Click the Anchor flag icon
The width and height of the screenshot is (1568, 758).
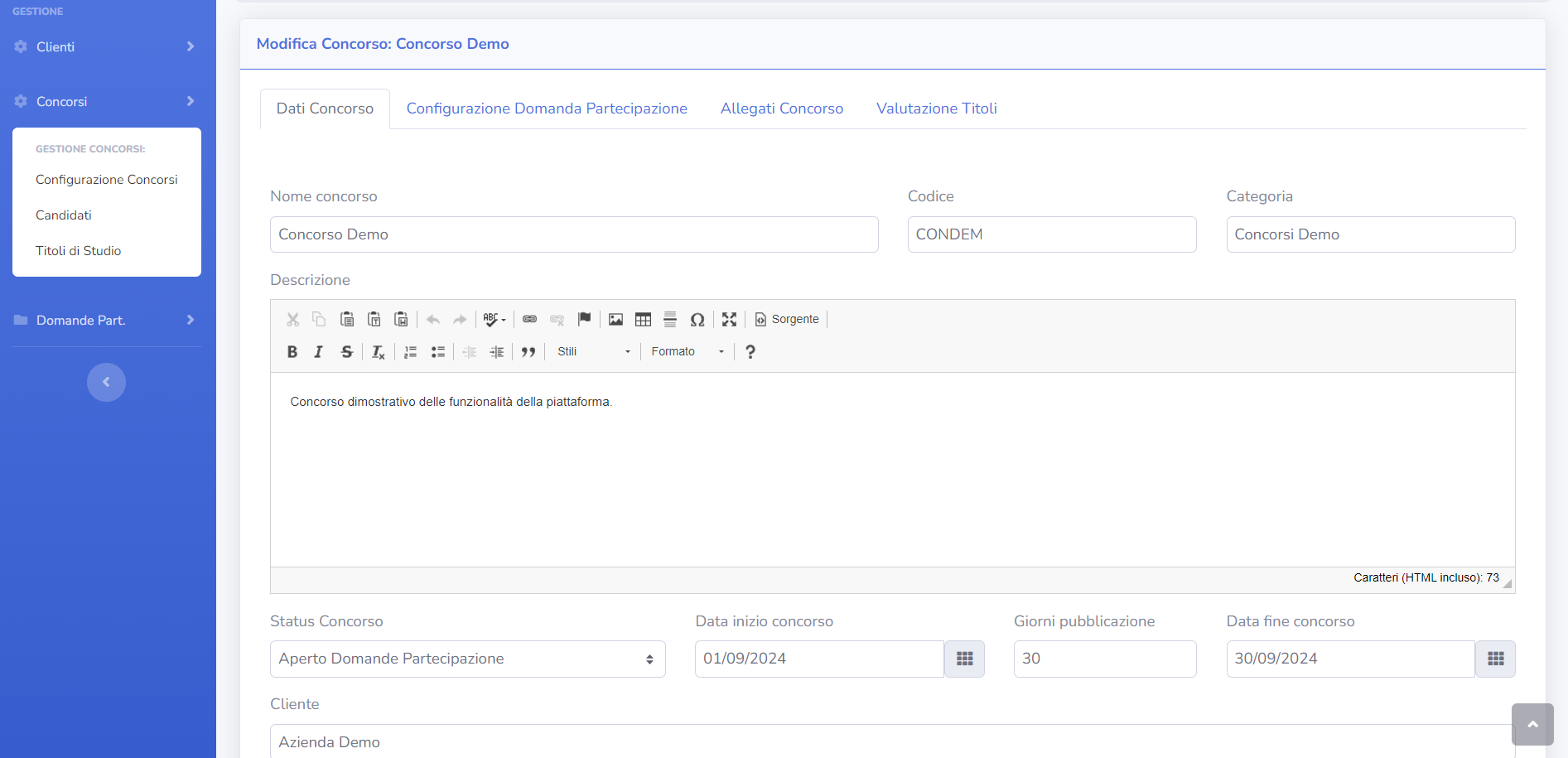(584, 319)
